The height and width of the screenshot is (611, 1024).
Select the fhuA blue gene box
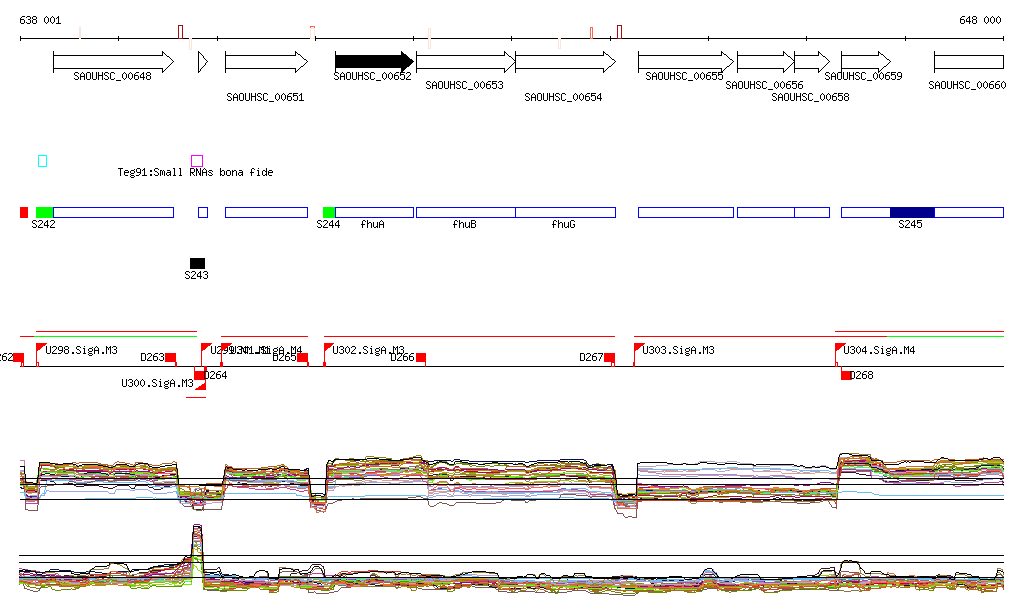click(x=374, y=212)
